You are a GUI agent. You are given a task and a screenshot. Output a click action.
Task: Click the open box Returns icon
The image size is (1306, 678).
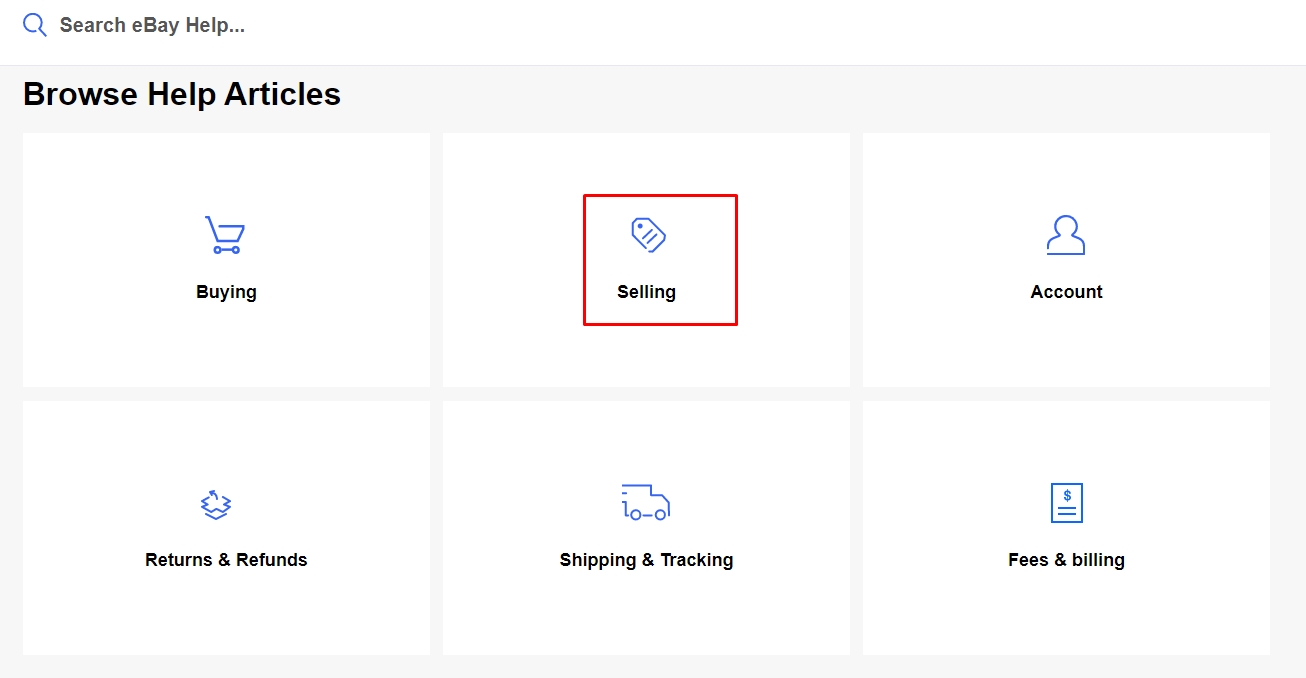pos(216,504)
